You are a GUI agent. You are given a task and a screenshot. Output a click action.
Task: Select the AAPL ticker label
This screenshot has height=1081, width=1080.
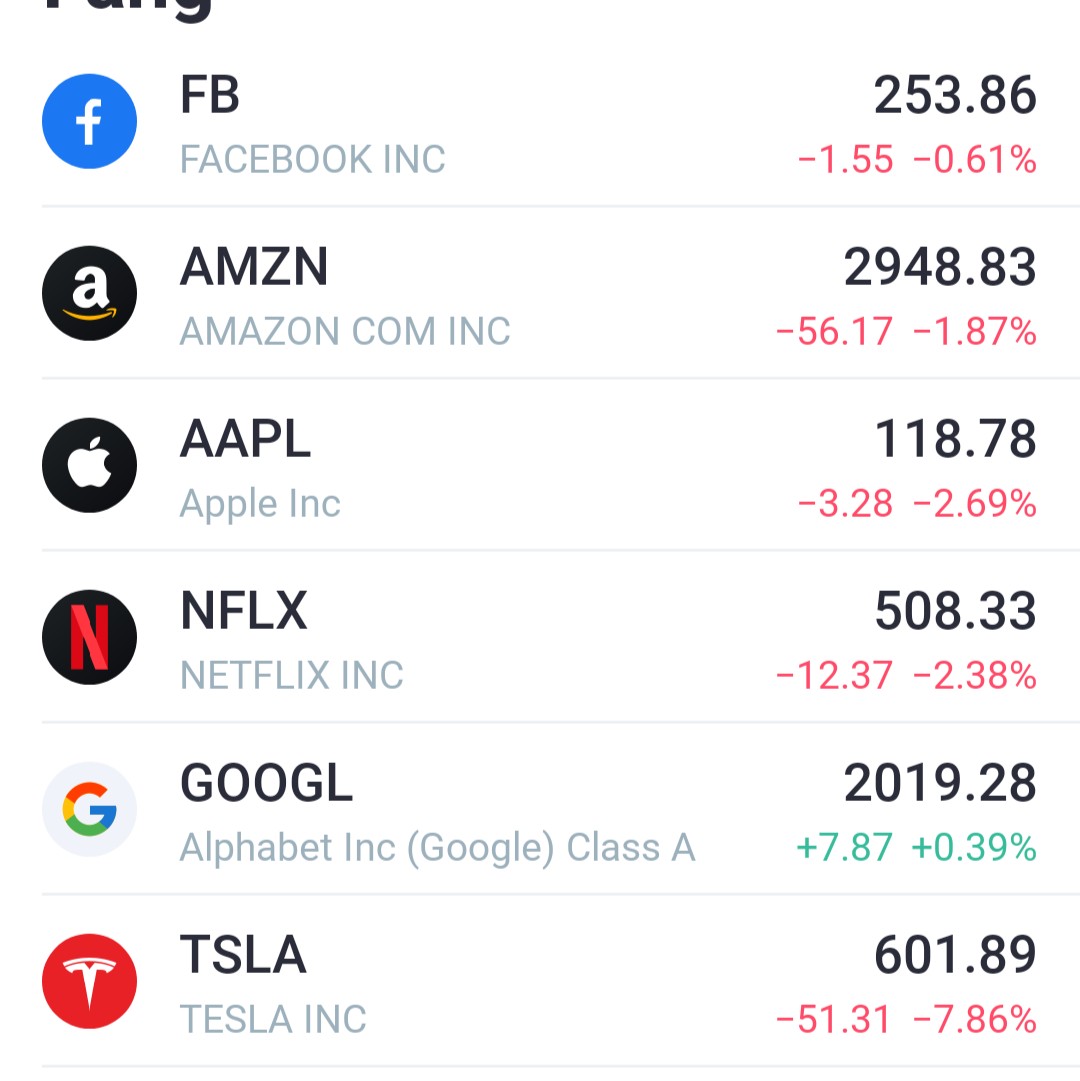pyautogui.click(x=245, y=440)
